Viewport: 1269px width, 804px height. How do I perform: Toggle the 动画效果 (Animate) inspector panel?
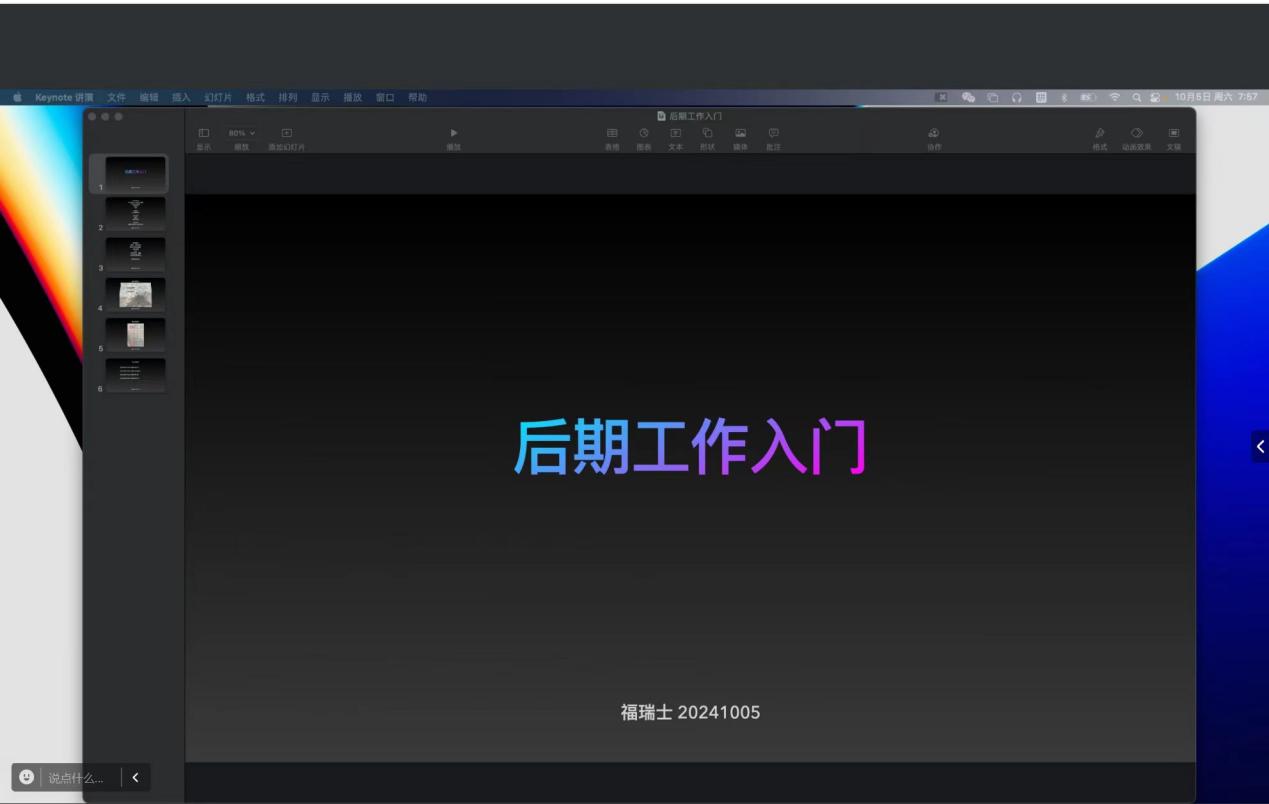point(1136,134)
